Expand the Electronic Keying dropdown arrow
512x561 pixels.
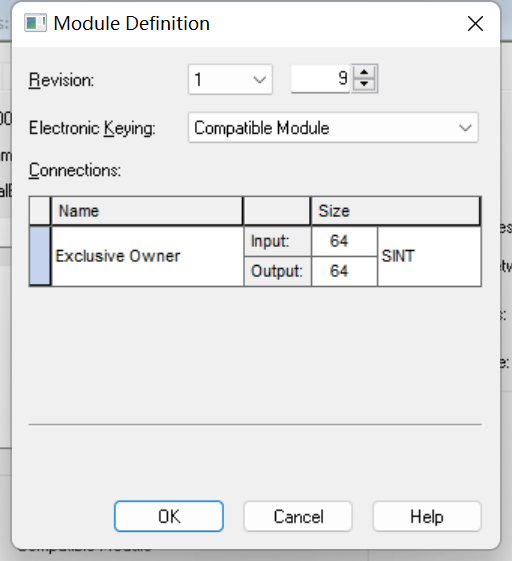[465, 128]
